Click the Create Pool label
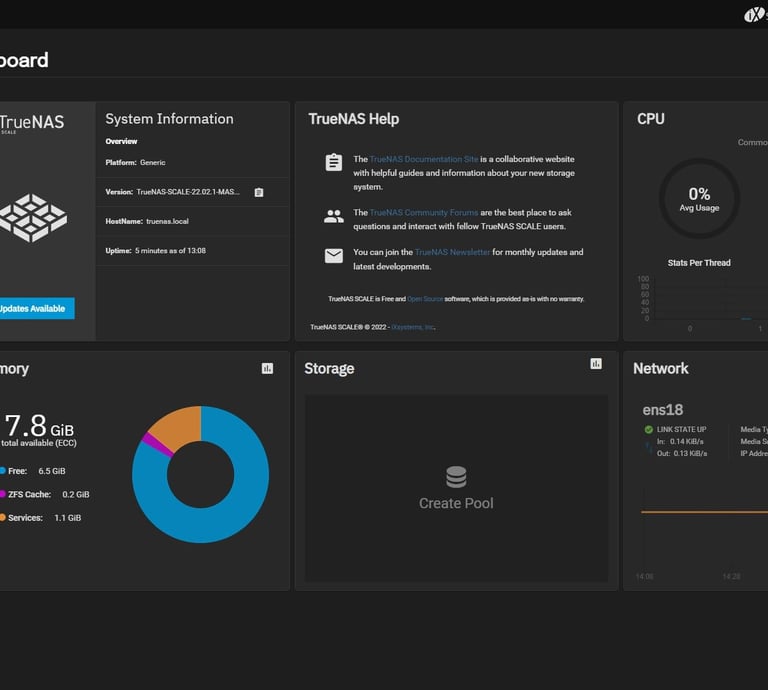 456,503
